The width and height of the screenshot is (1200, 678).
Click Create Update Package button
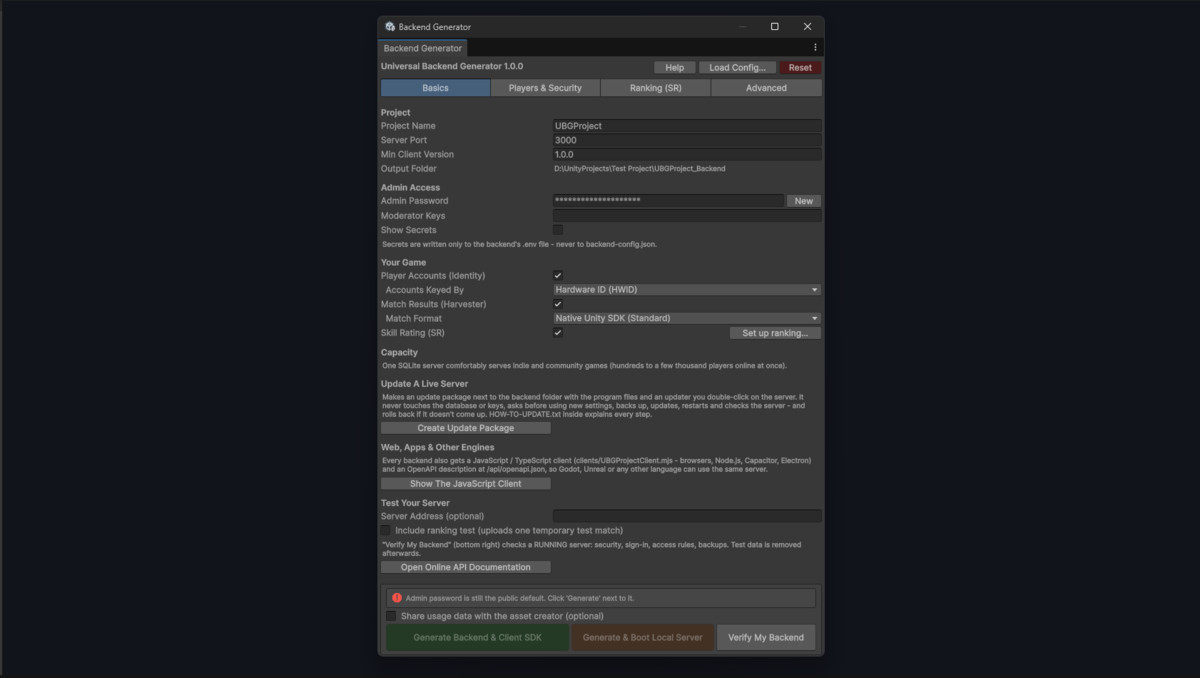click(x=466, y=428)
